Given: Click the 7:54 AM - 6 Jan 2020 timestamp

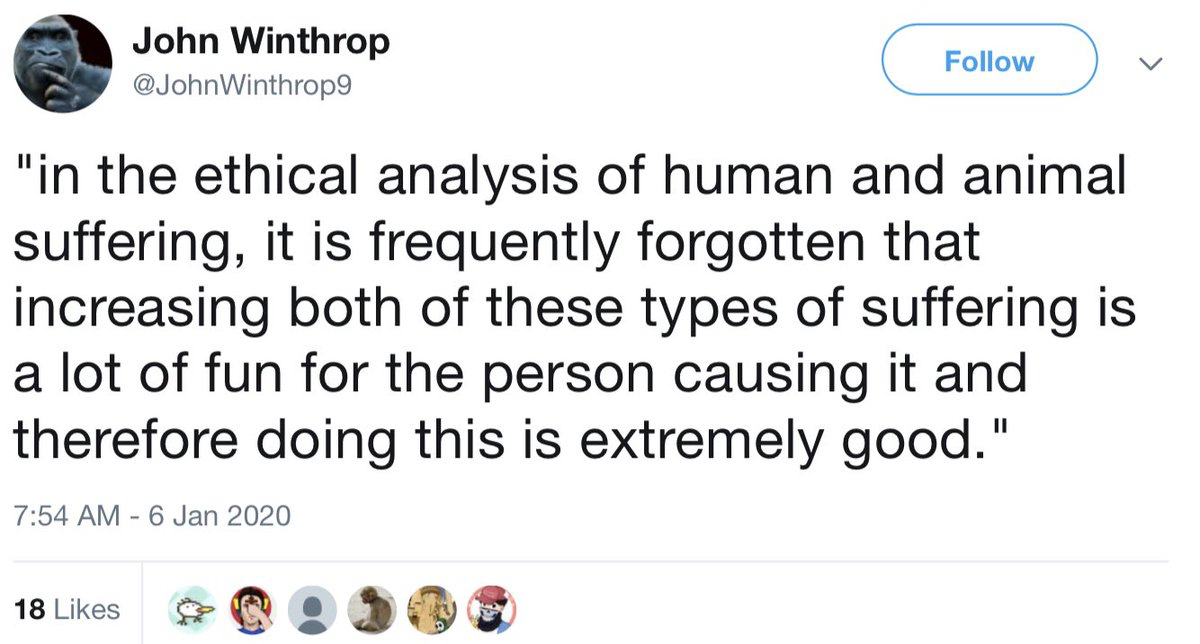Looking at the screenshot, I should (153, 516).
